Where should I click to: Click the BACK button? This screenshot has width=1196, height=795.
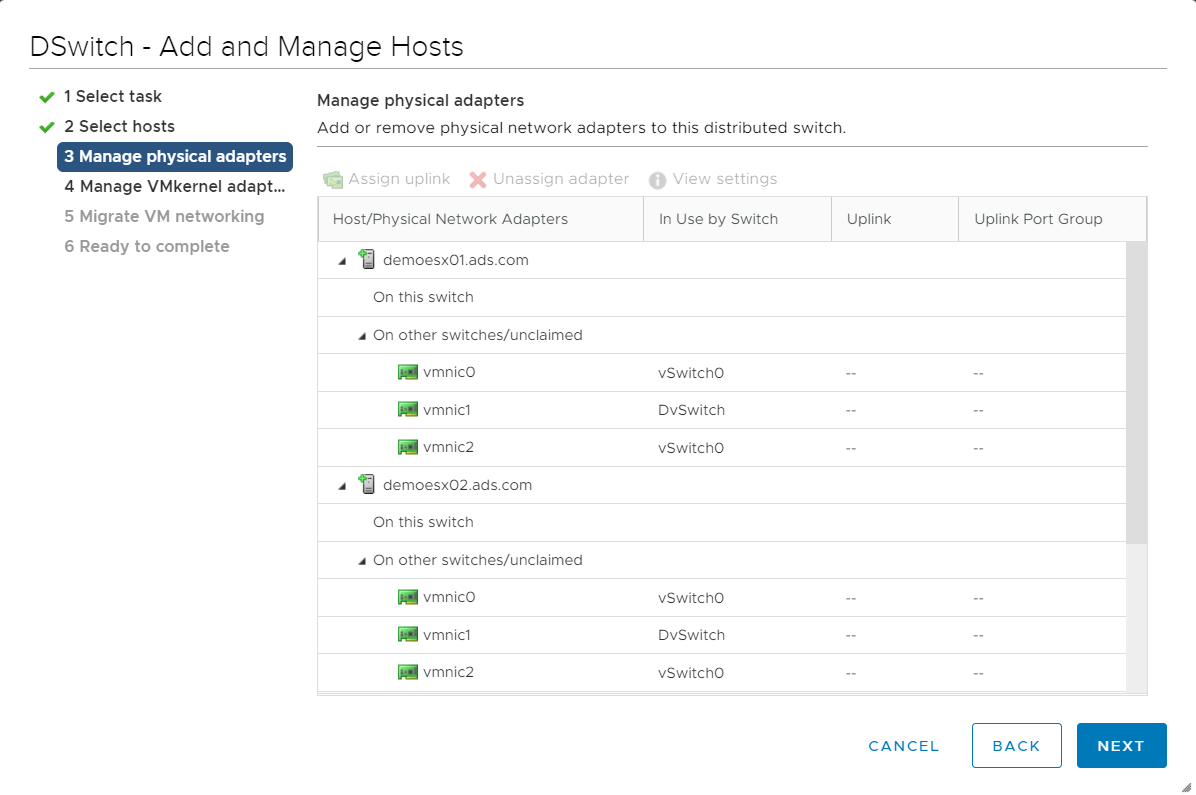[x=1017, y=745]
